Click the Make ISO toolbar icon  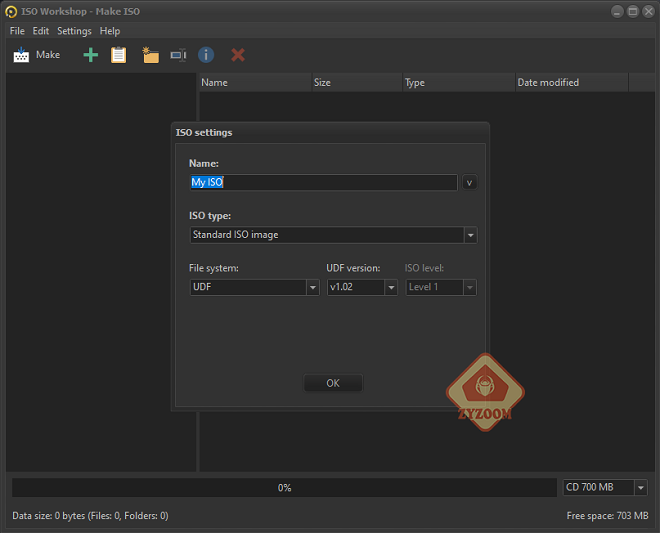click(21, 55)
